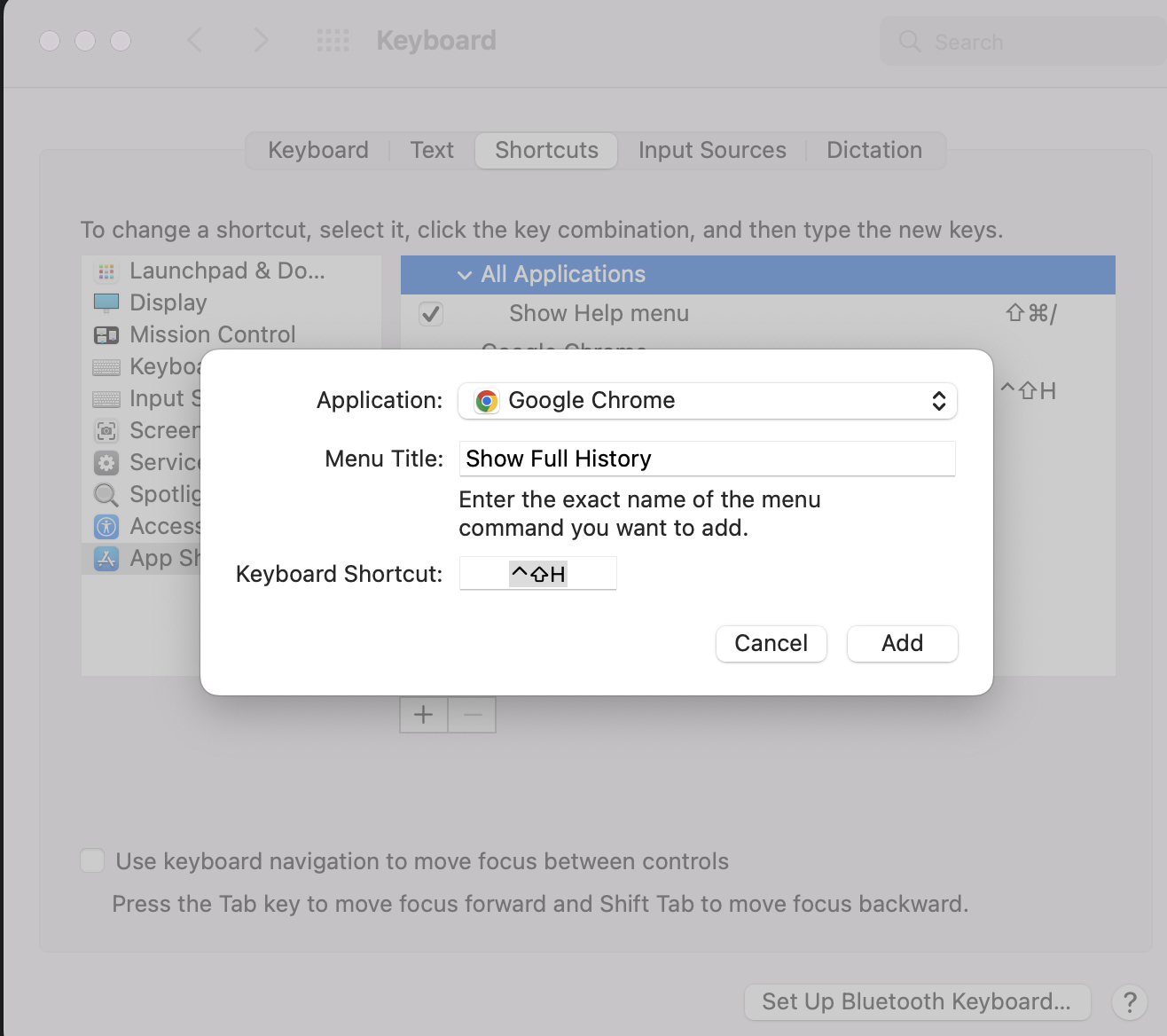Click the Menu Title text field

pos(708,459)
